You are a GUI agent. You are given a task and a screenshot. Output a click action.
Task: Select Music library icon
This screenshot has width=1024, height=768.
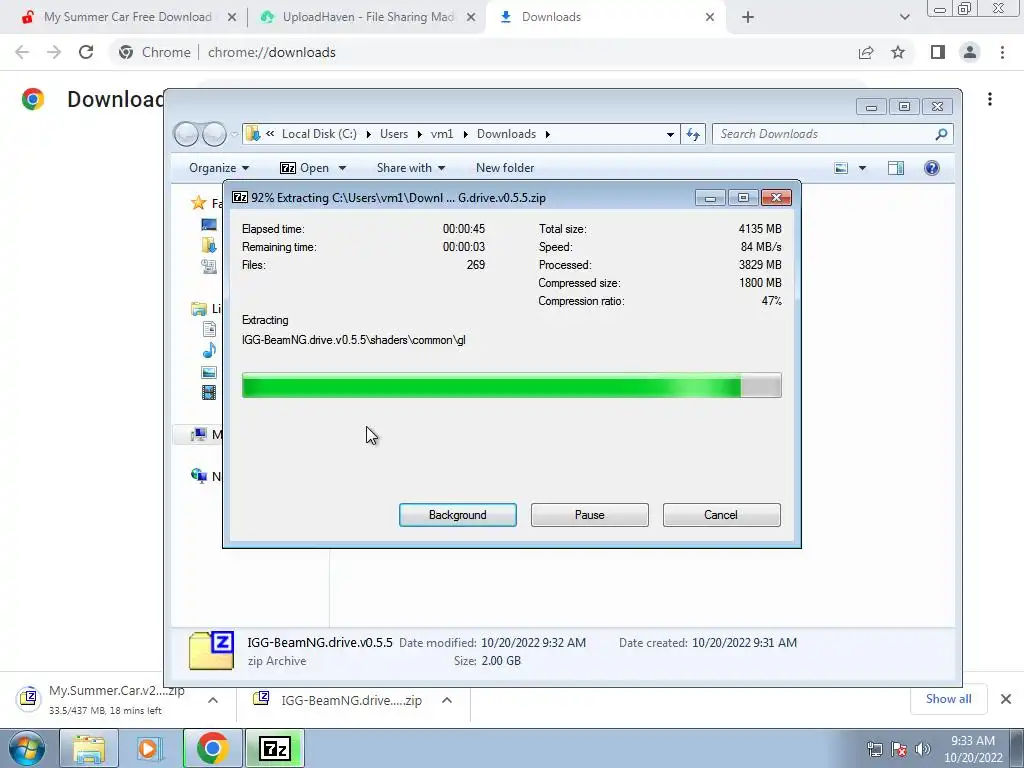[209, 350]
